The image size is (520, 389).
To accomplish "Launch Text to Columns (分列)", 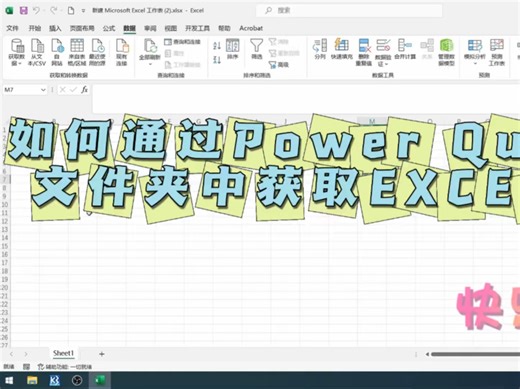I will coord(320,49).
